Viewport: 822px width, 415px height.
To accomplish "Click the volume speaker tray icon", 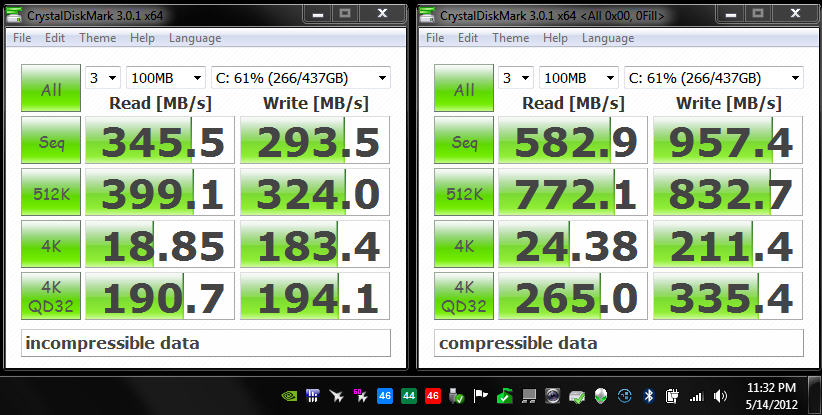I will click(720, 396).
